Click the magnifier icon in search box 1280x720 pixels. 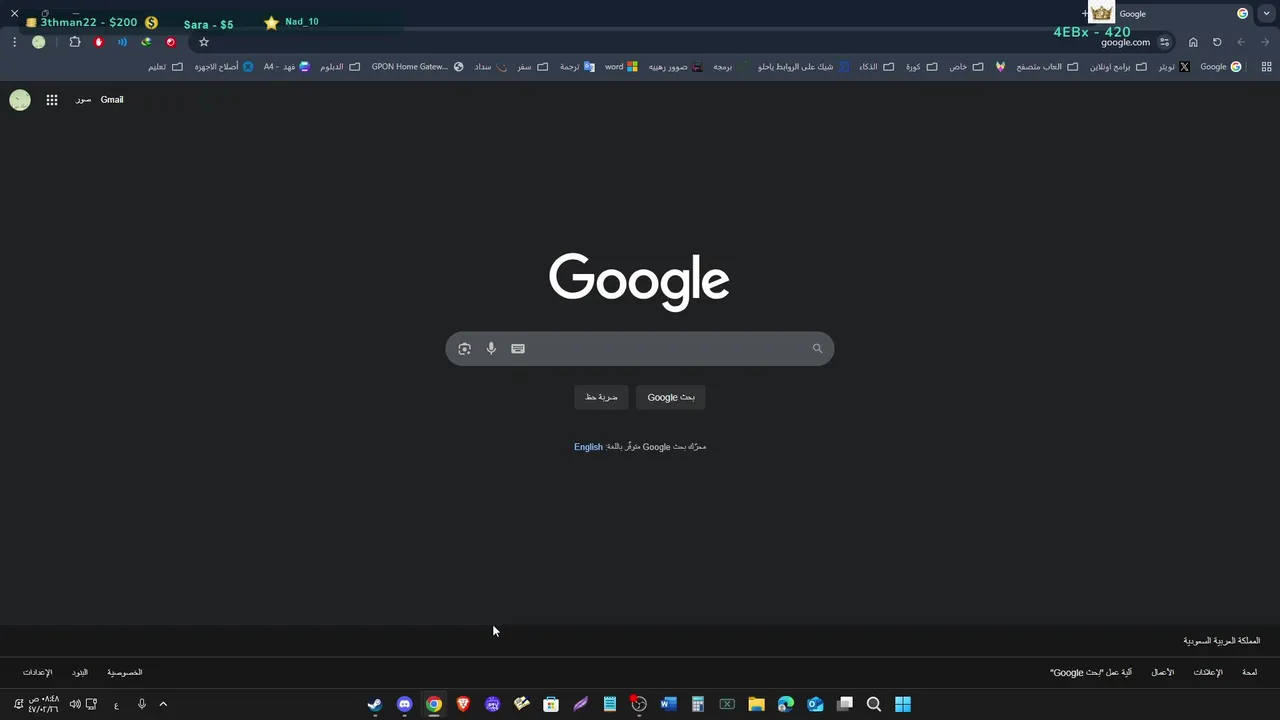coord(817,349)
